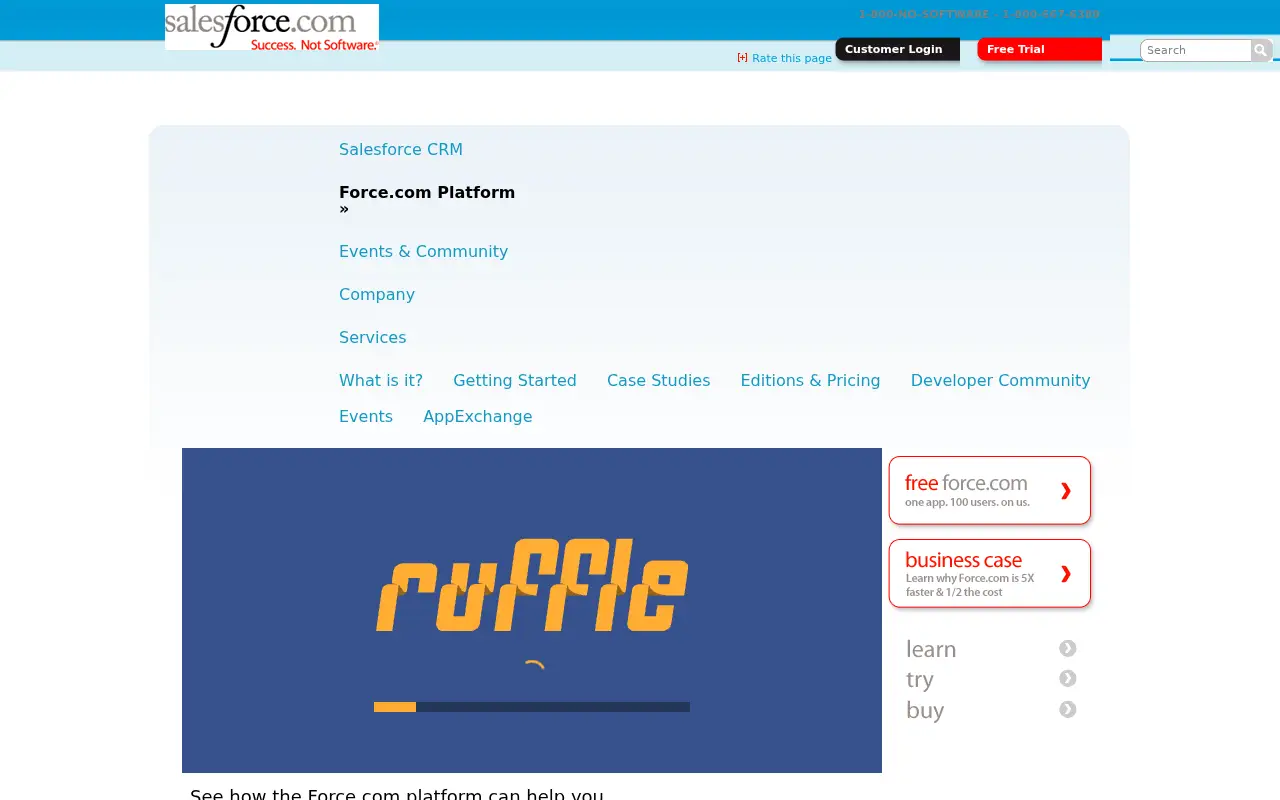Visit the Developer Community tab

[1000, 380]
